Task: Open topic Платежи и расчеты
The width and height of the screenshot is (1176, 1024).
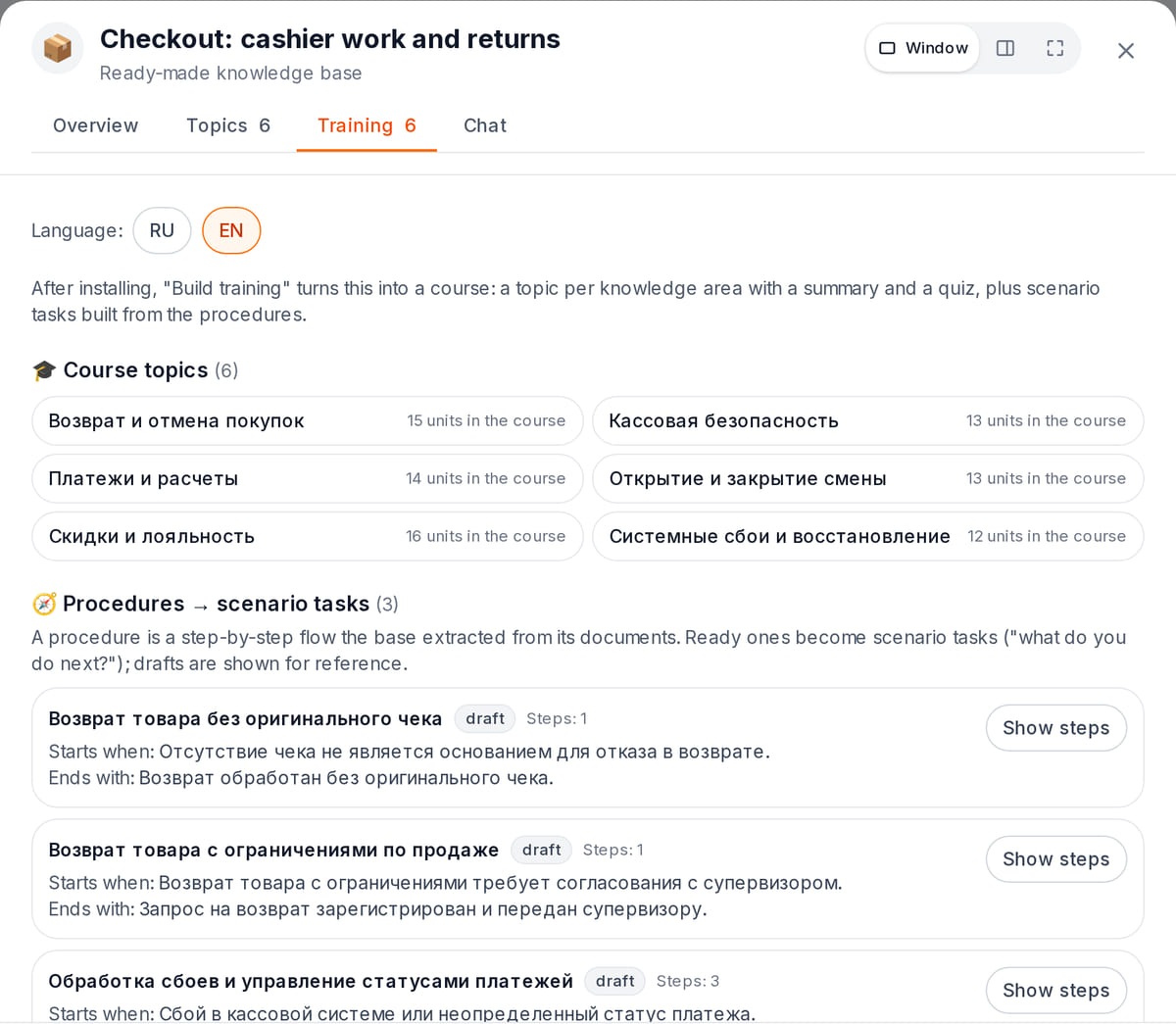Action: tap(308, 478)
